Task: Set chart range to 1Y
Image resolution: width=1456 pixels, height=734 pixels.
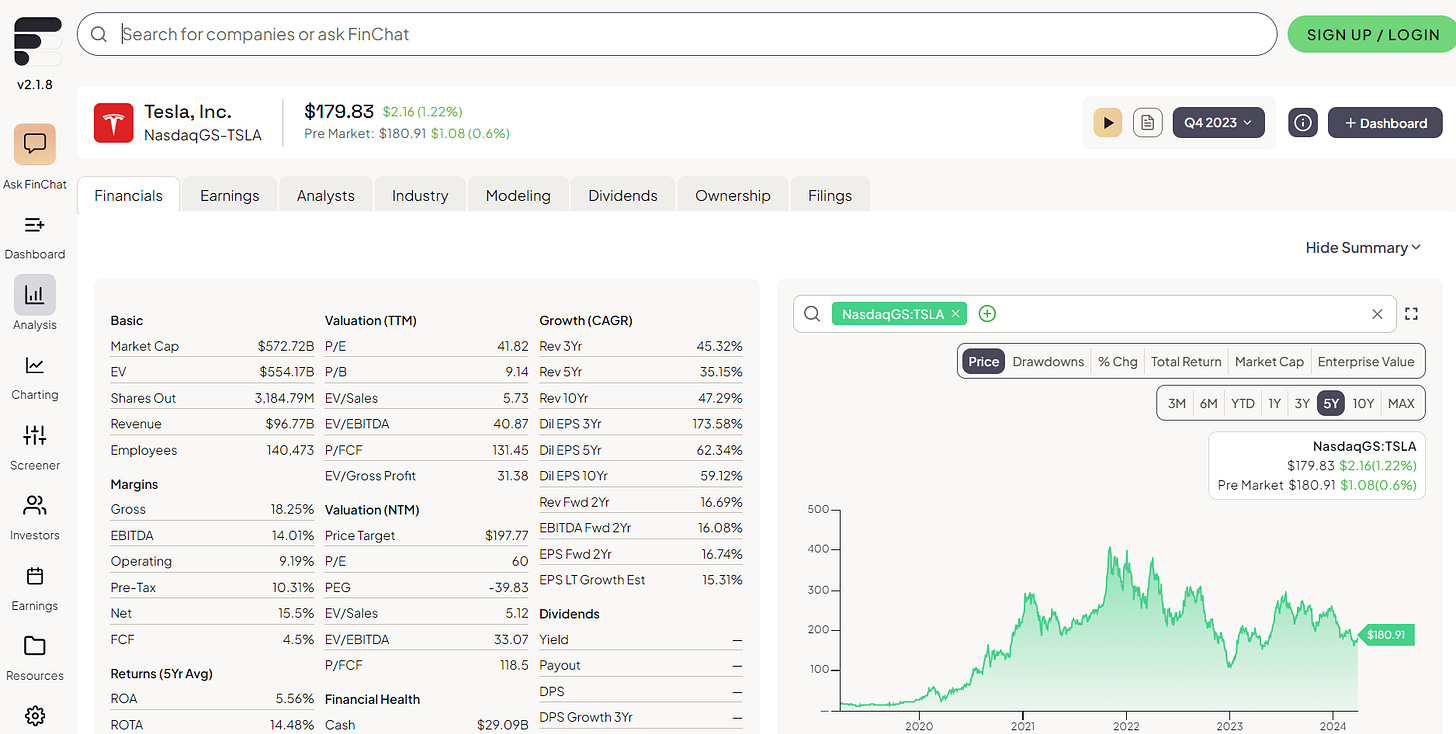Action: (1274, 403)
